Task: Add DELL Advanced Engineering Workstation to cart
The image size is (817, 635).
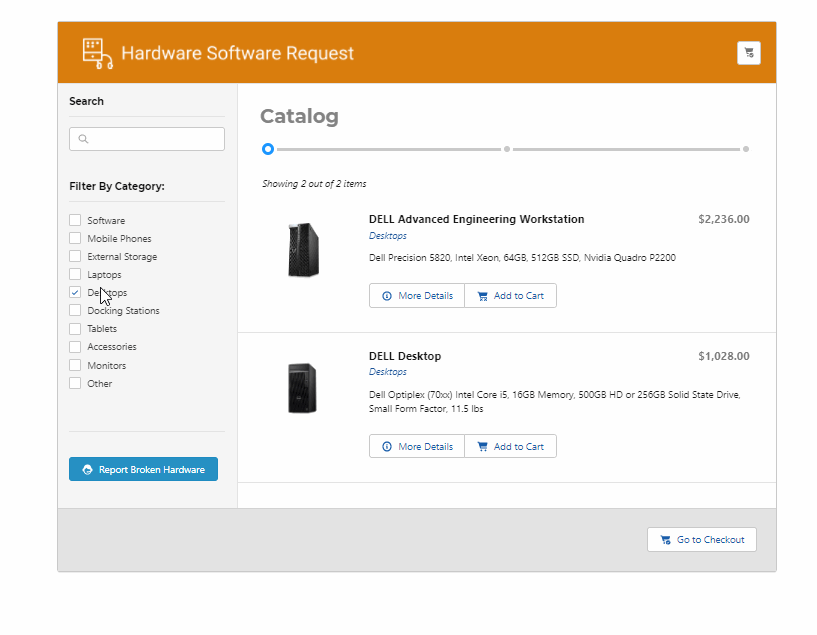Action: (510, 295)
